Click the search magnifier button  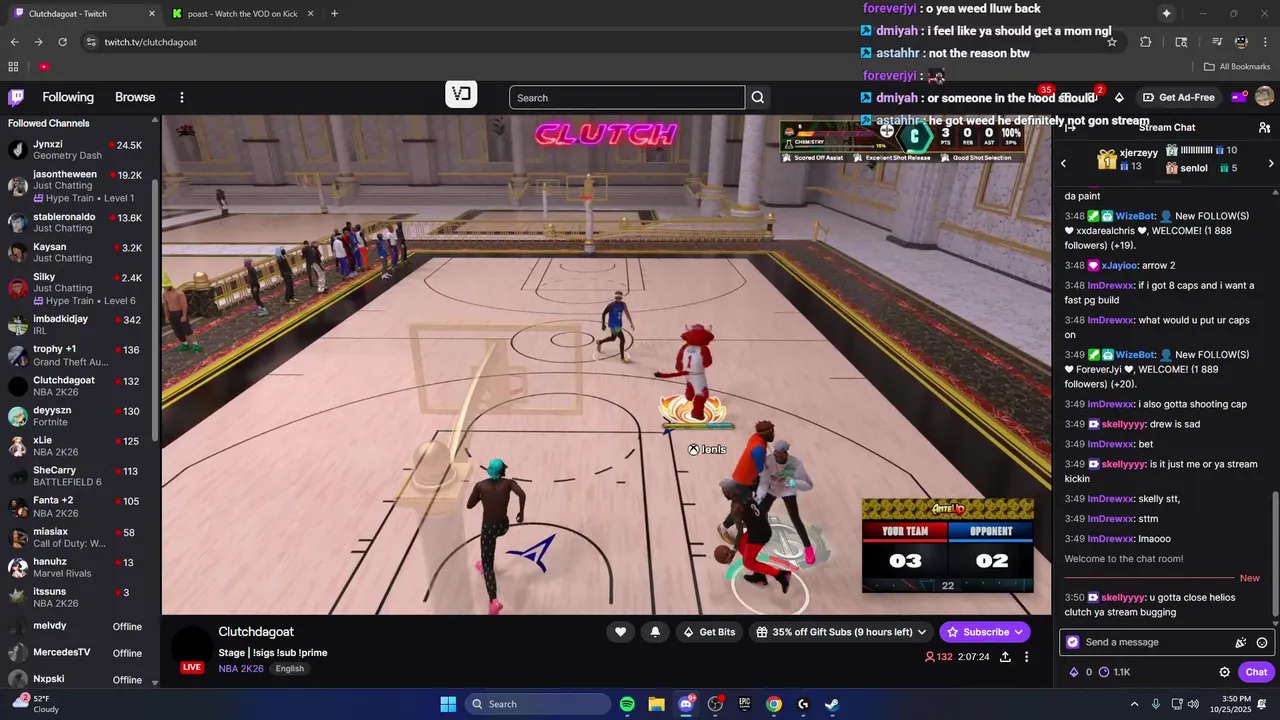click(x=758, y=97)
